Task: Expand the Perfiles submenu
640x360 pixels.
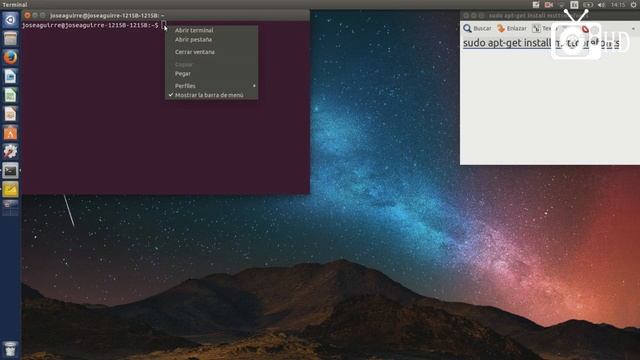Action: 211,86
